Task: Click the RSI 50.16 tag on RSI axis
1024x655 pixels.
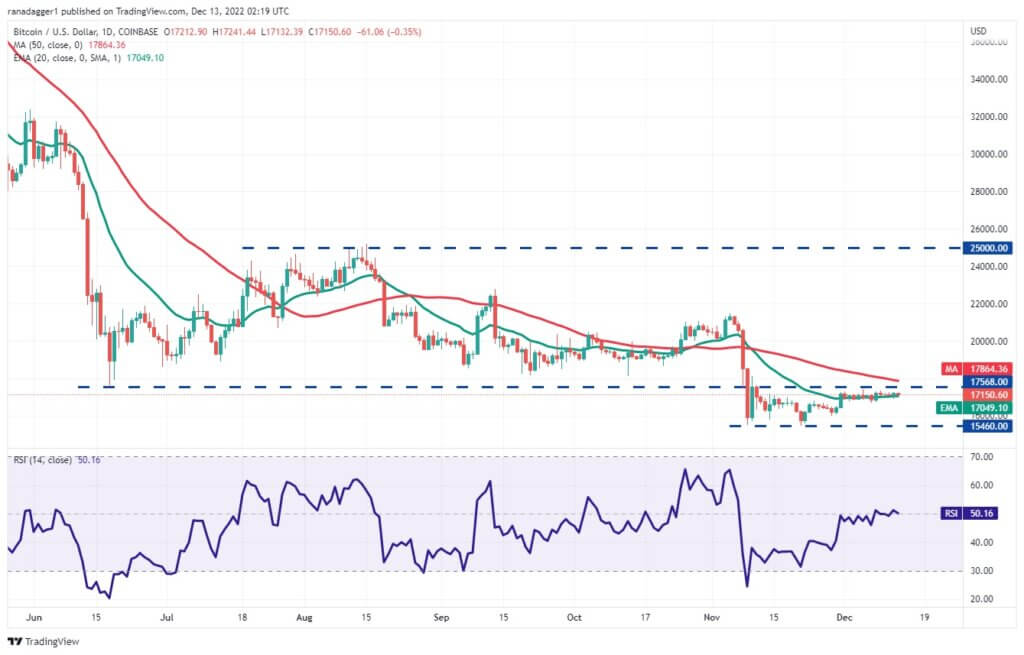Action: click(969, 513)
